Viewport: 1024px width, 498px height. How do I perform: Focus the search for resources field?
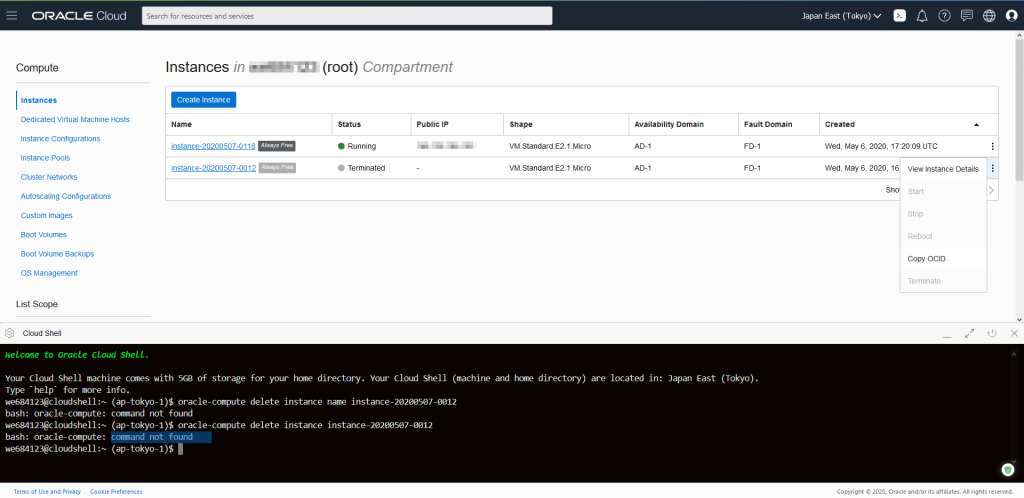click(x=347, y=16)
